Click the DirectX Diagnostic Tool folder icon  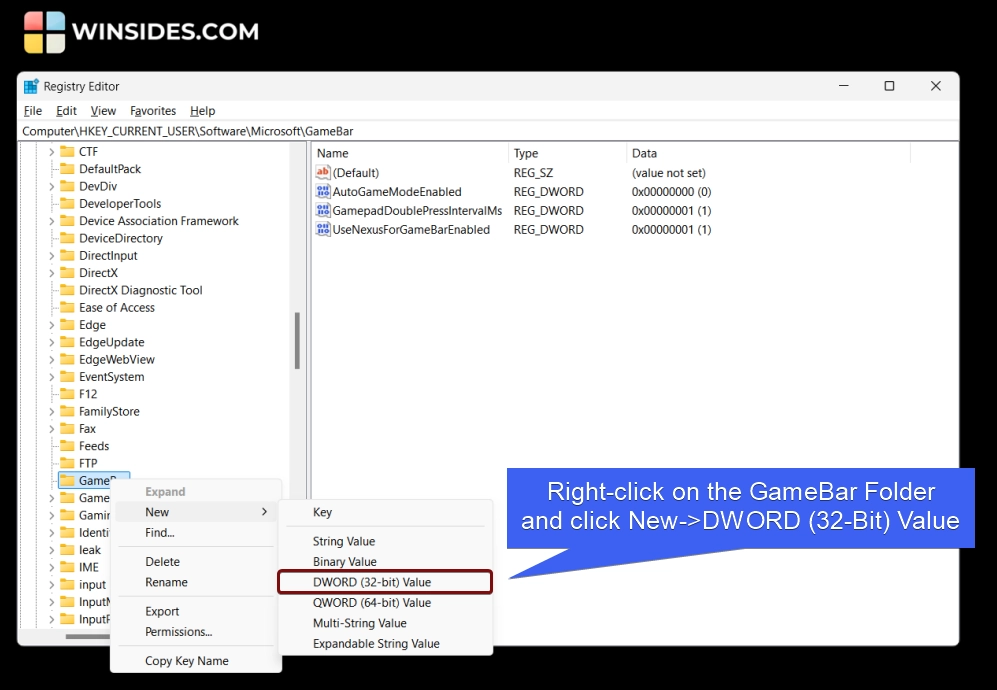click(67, 290)
